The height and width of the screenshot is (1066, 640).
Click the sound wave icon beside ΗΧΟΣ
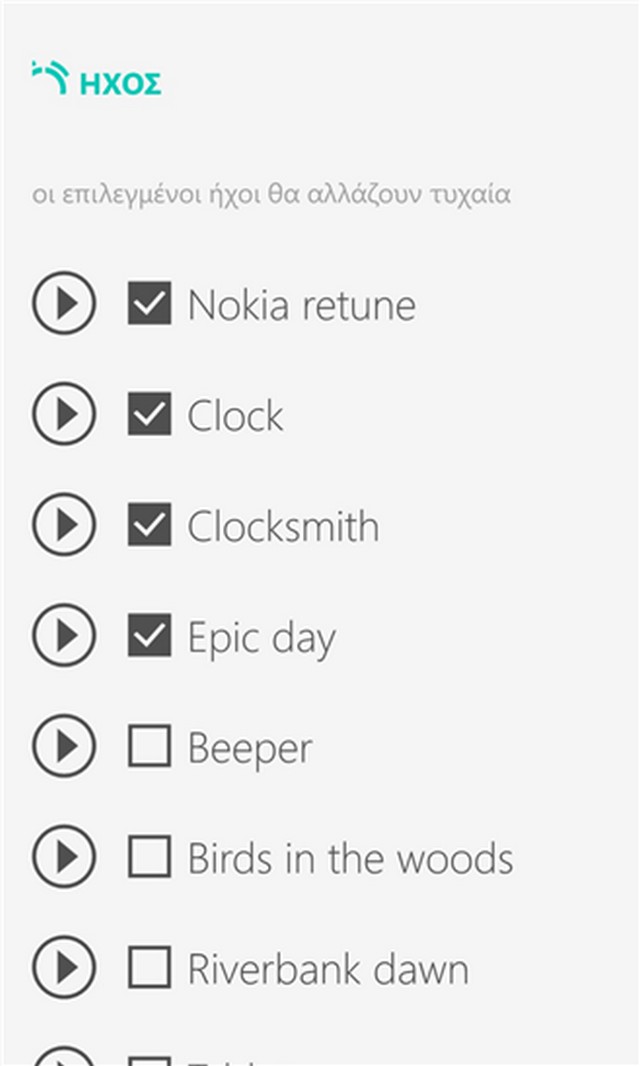pyautogui.click(x=50, y=78)
